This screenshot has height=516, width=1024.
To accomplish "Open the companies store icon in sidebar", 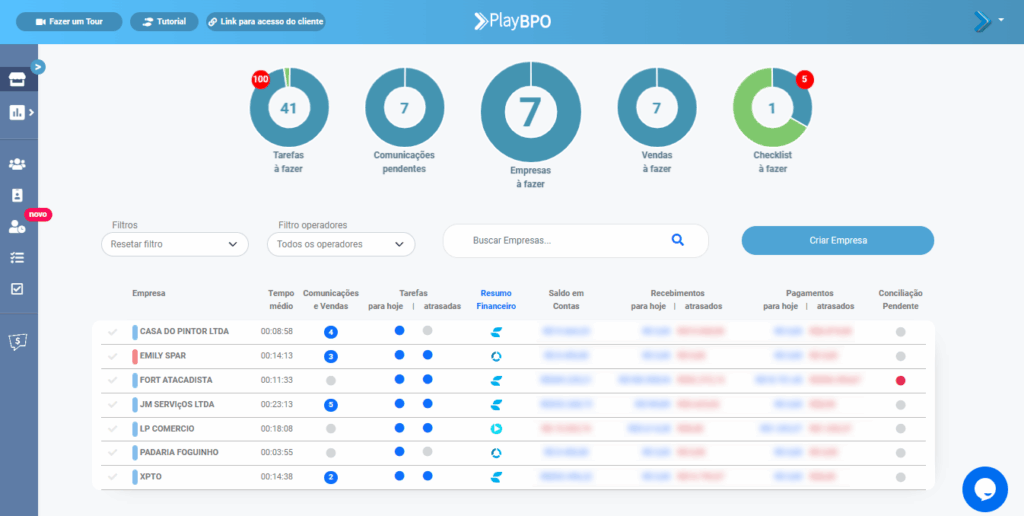I will (17, 80).
